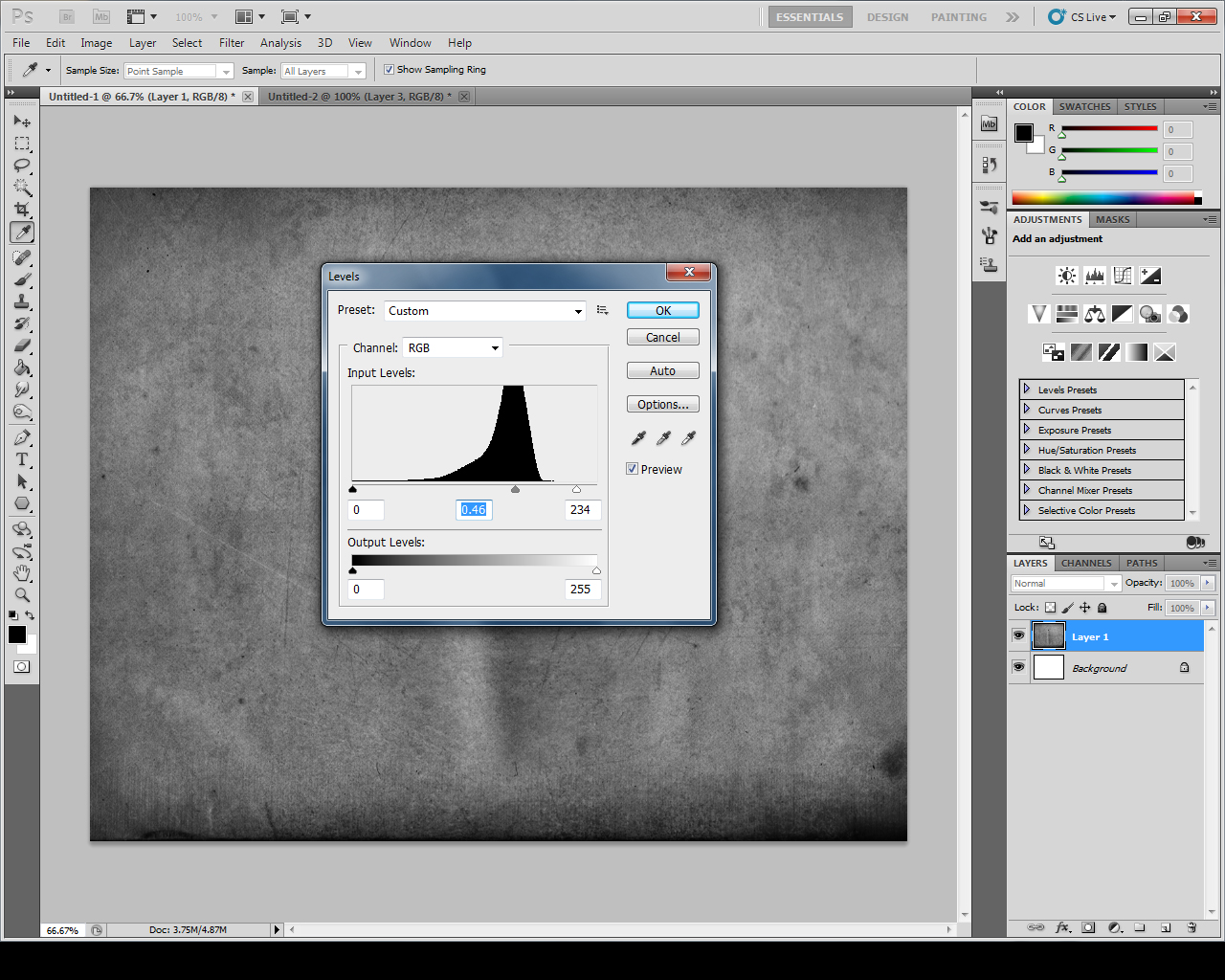Click the Brightness/Contrast adjustment icon

(x=1066, y=276)
